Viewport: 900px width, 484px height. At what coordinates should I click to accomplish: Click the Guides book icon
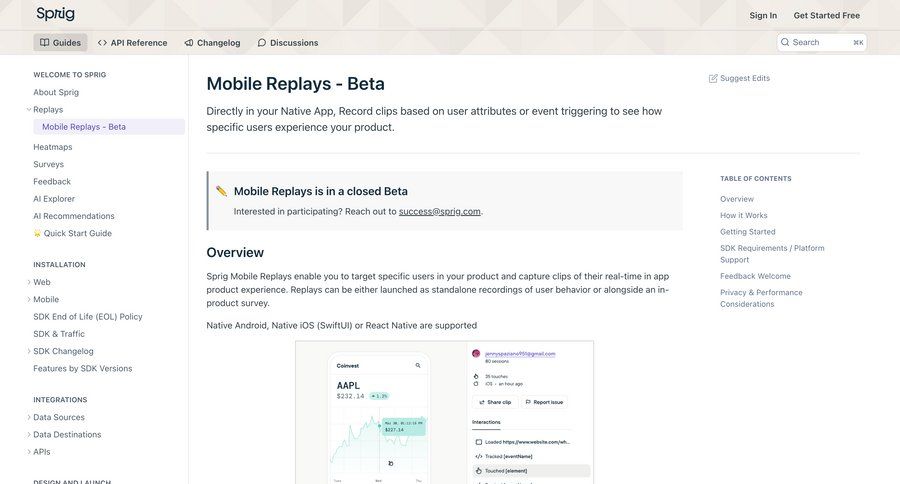coord(44,43)
